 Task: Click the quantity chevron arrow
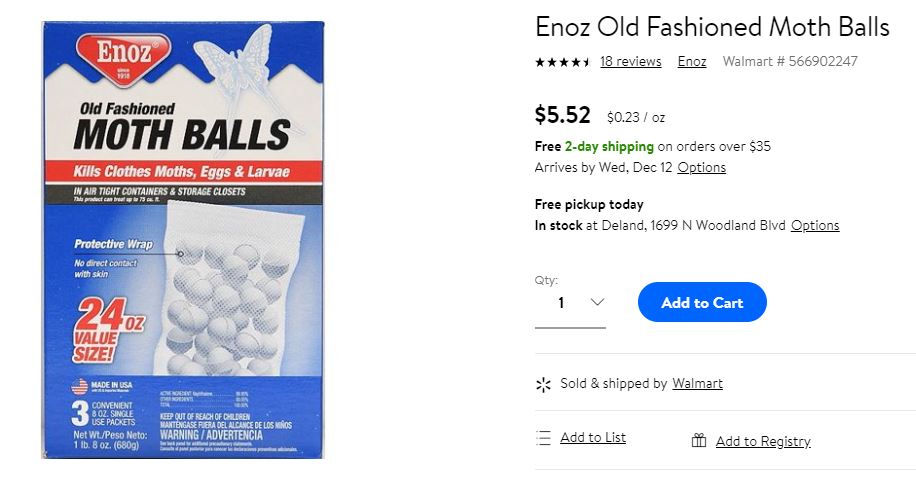[x=597, y=302]
